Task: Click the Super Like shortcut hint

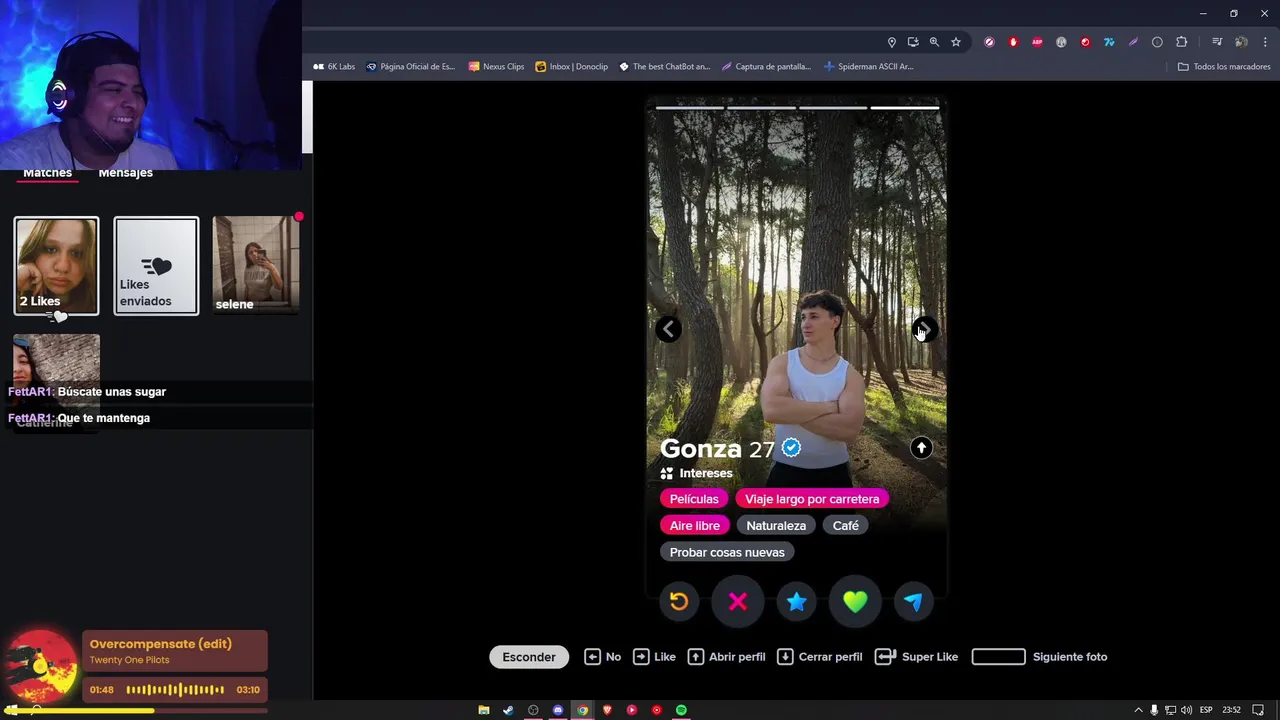Action: (917, 657)
